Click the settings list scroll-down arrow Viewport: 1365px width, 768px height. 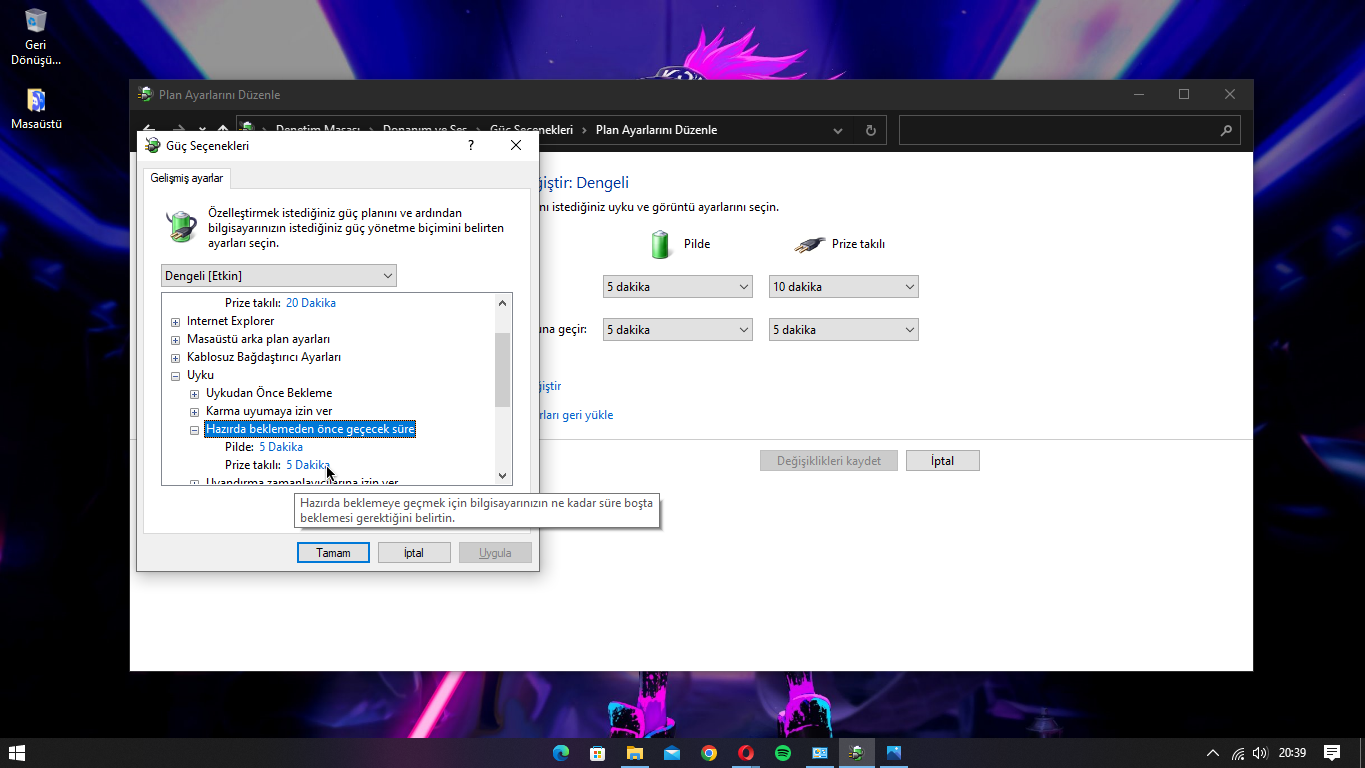(x=503, y=476)
